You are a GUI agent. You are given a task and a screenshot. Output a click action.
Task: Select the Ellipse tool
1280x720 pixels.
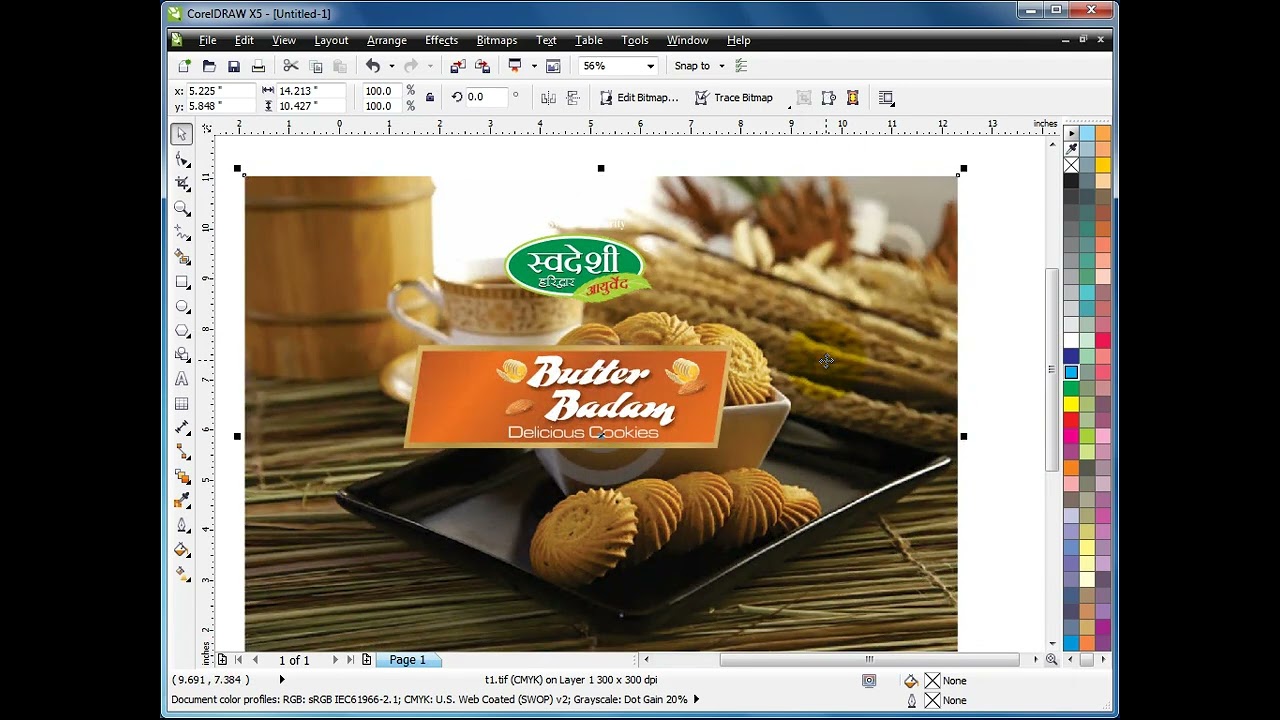[182, 306]
